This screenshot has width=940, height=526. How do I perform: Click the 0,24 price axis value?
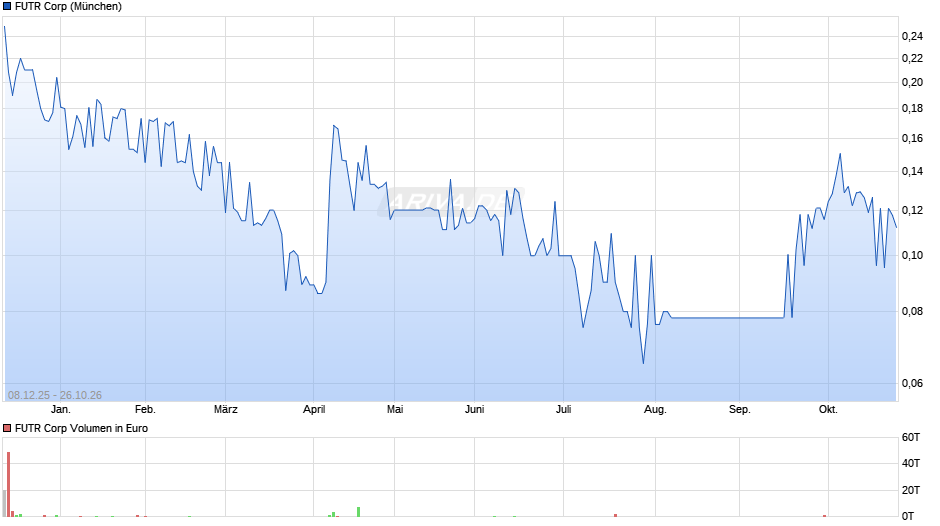click(x=912, y=37)
